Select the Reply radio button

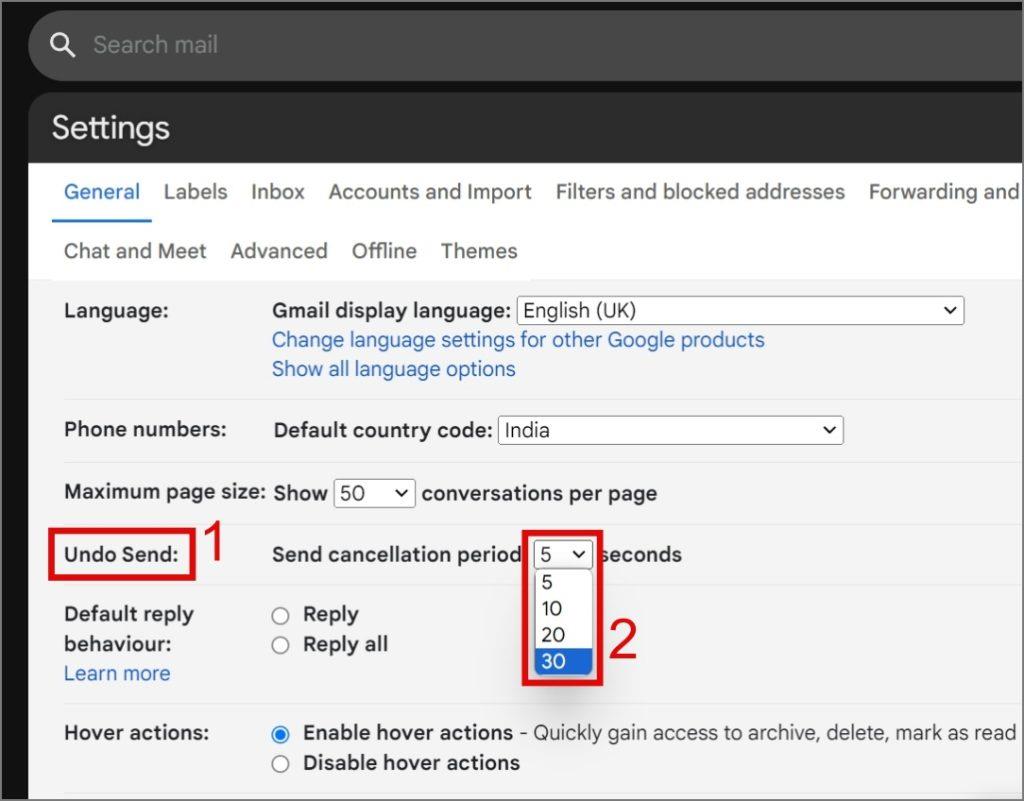click(280, 616)
